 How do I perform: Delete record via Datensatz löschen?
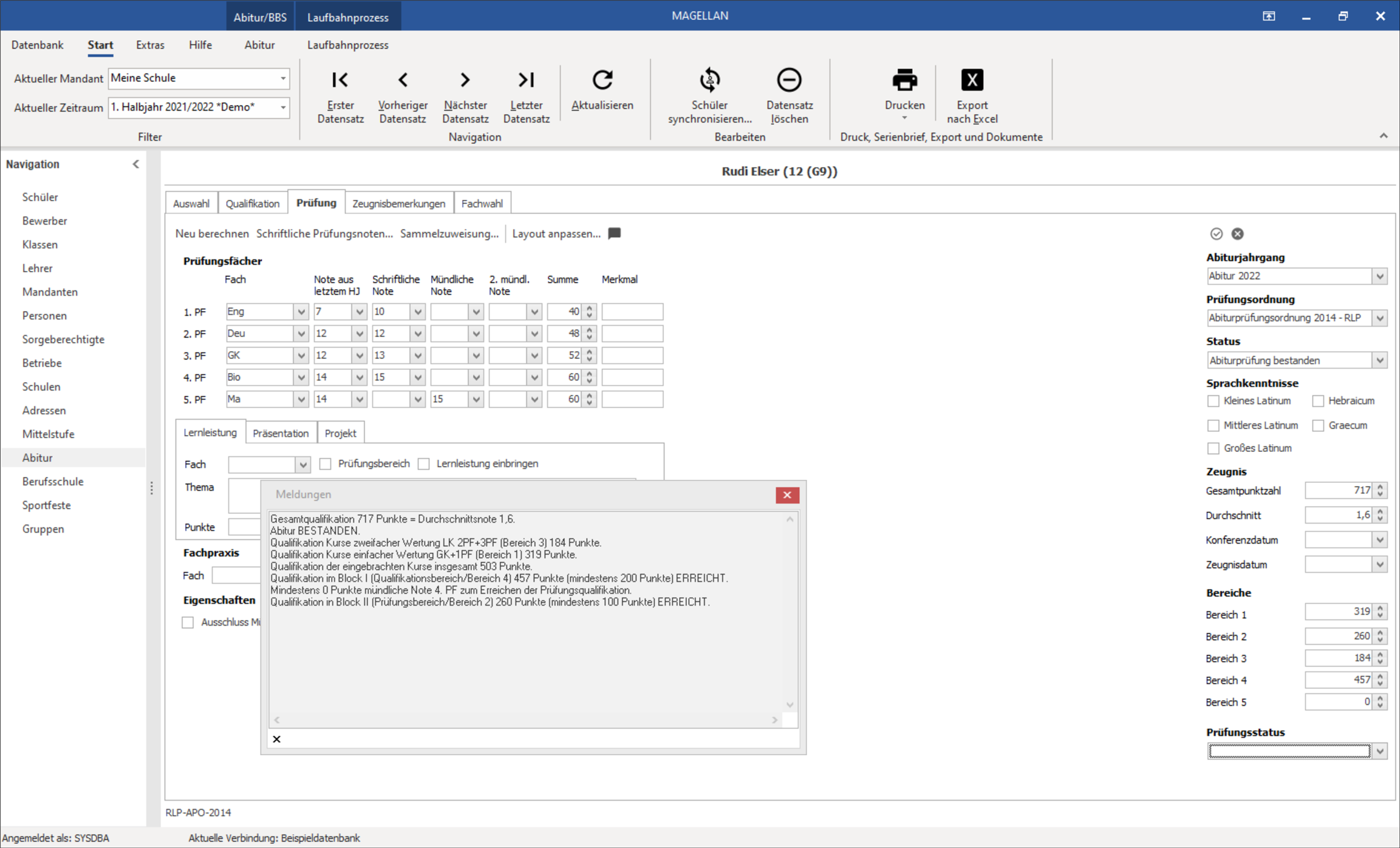tap(789, 80)
